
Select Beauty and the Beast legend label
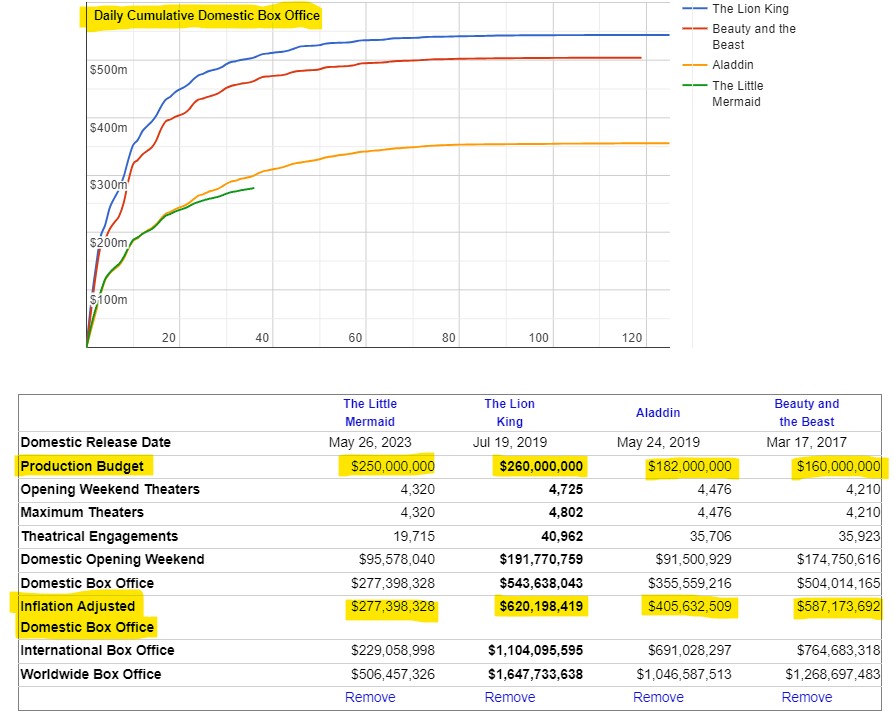click(x=753, y=37)
